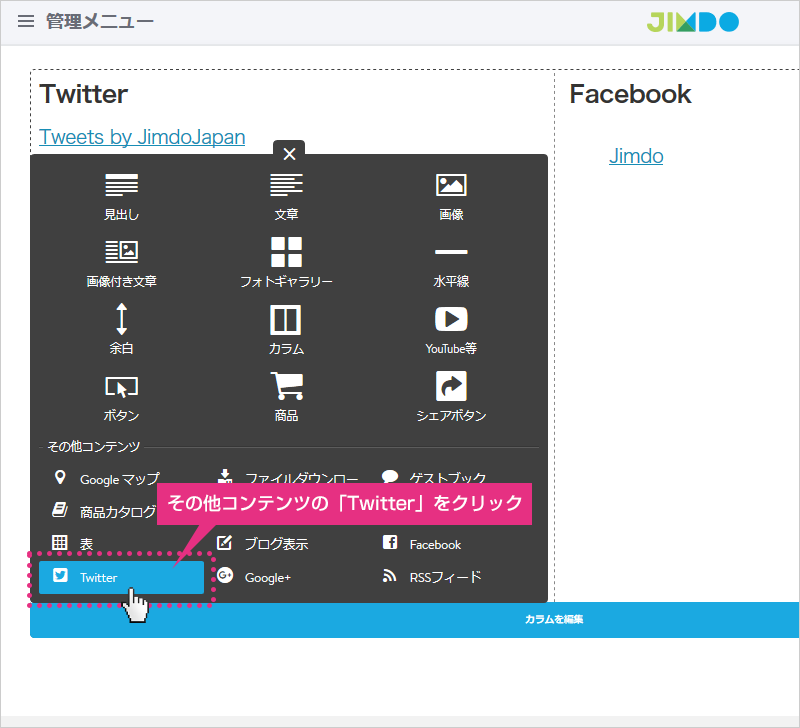Choose the ブログ表示 option
This screenshot has height=728, width=800.
pos(262,544)
